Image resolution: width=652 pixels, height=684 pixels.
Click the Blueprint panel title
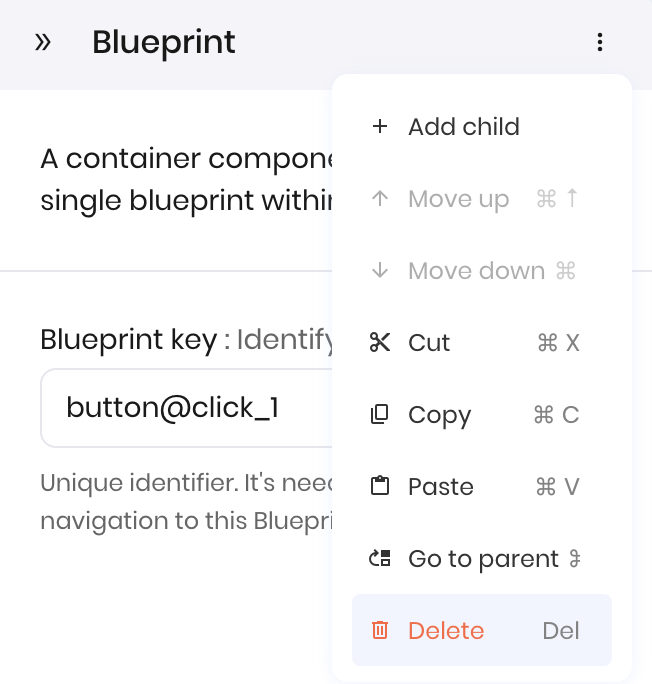(164, 42)
